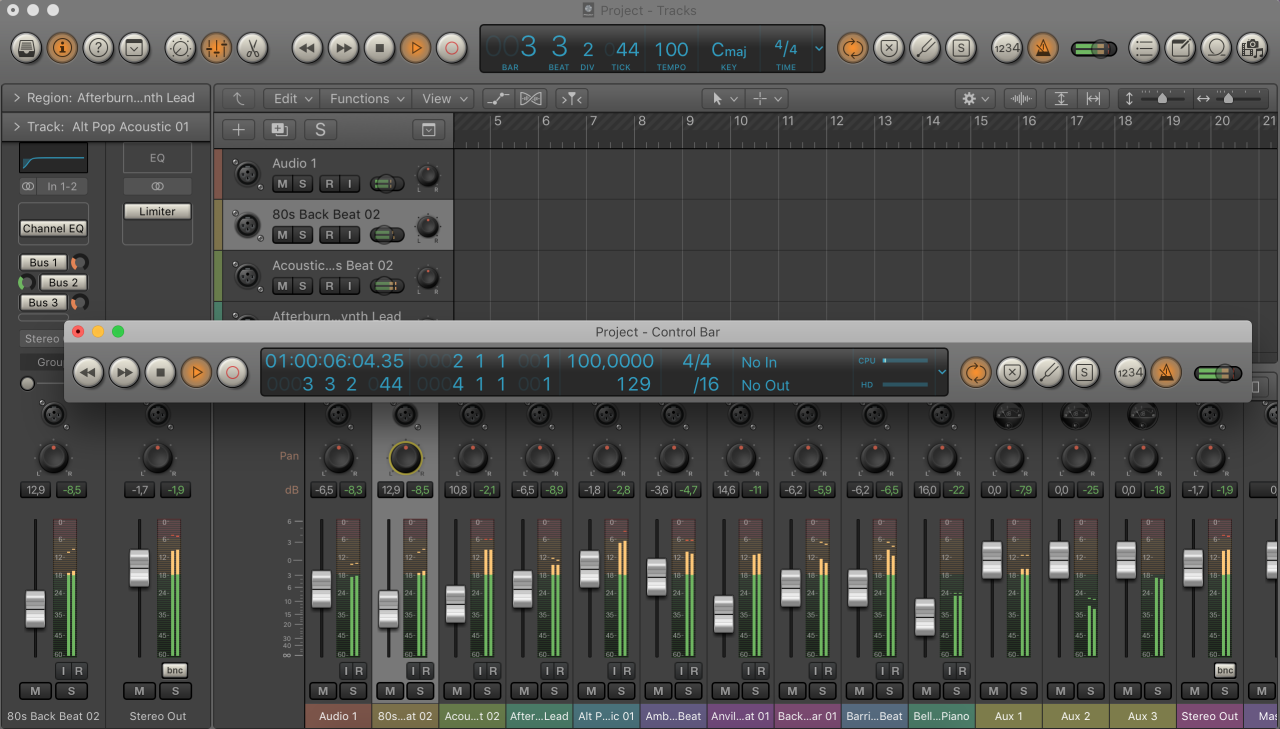
Task: Click the Cmaj key signature in the LCD
Action: pos(729,49)
